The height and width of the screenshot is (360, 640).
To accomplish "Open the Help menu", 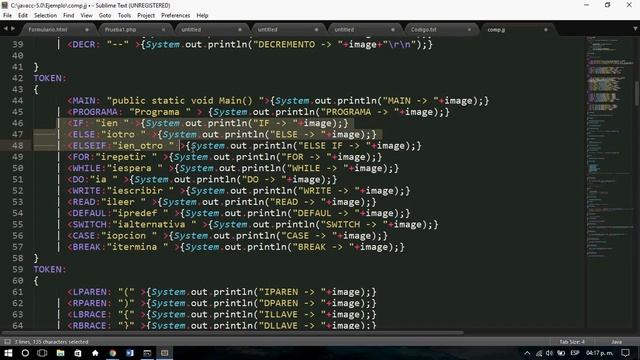I will (x=202, y=16).
